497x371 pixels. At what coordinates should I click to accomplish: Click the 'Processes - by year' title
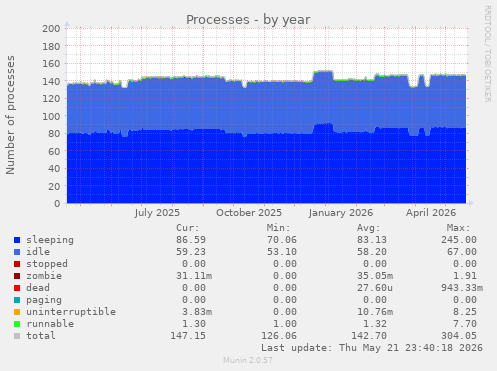coord(248,20)
